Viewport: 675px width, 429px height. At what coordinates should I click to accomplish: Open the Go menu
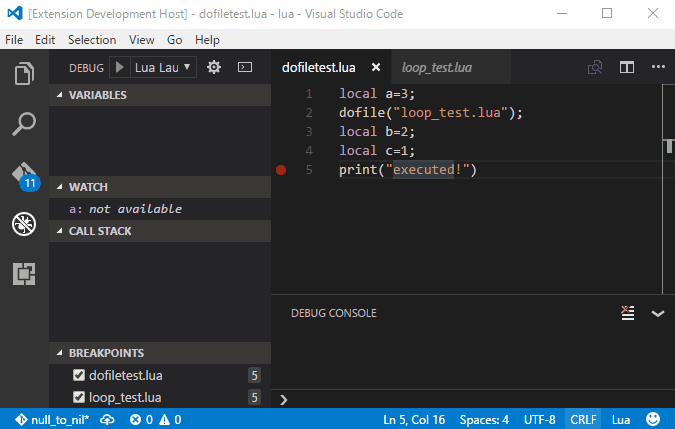click(174, 40)
